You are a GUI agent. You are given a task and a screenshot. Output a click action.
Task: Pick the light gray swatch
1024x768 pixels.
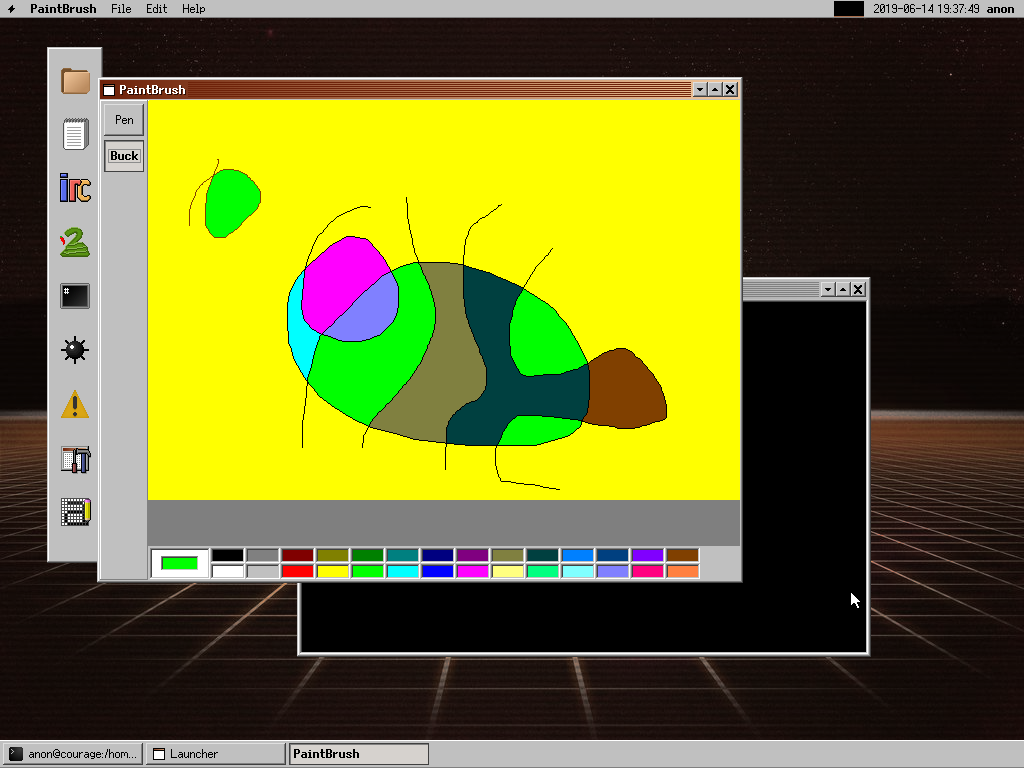click(263, 571)
